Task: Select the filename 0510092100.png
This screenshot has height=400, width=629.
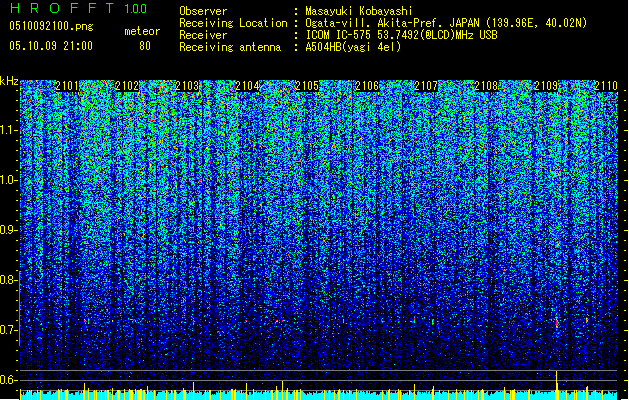Action: point(51,26)
